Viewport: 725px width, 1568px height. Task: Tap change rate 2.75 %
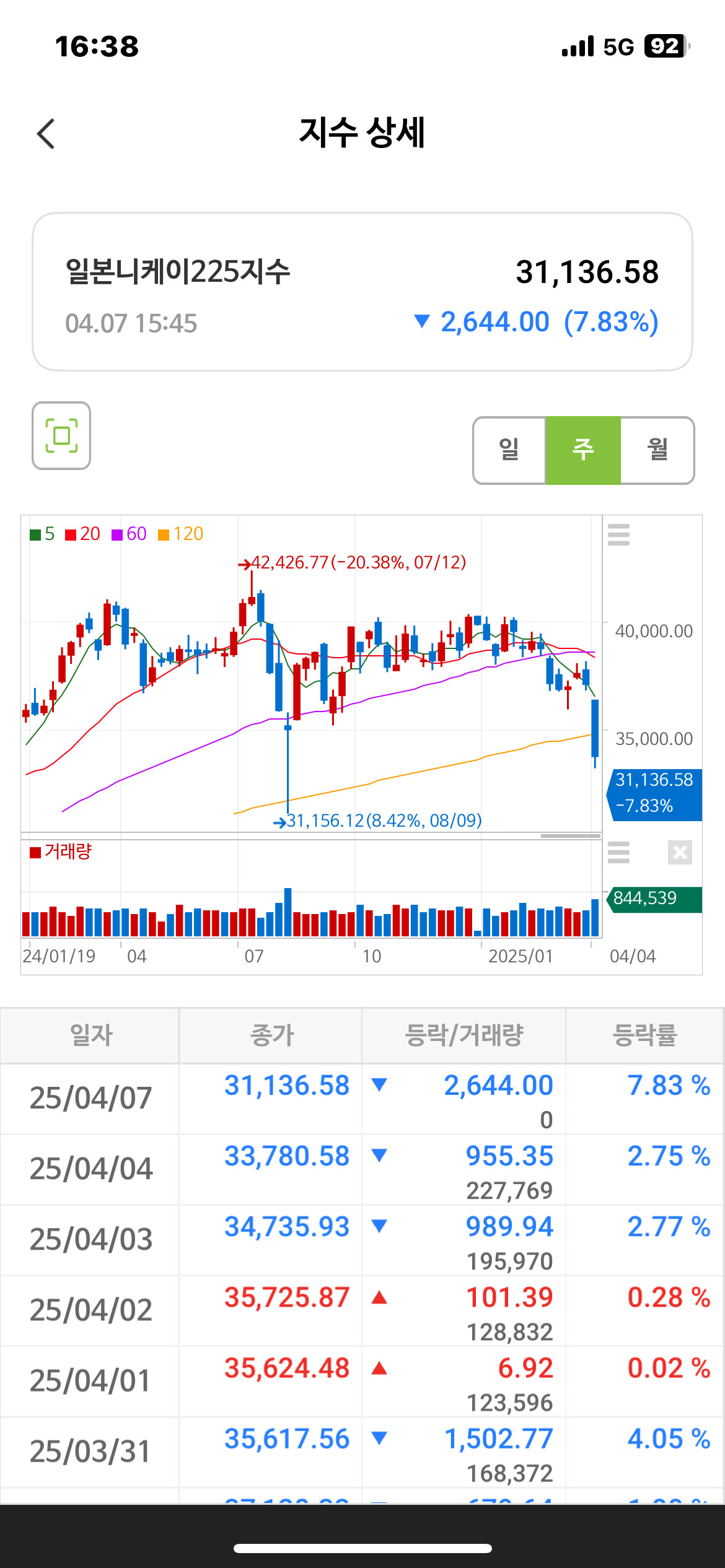pos(669,1156)
